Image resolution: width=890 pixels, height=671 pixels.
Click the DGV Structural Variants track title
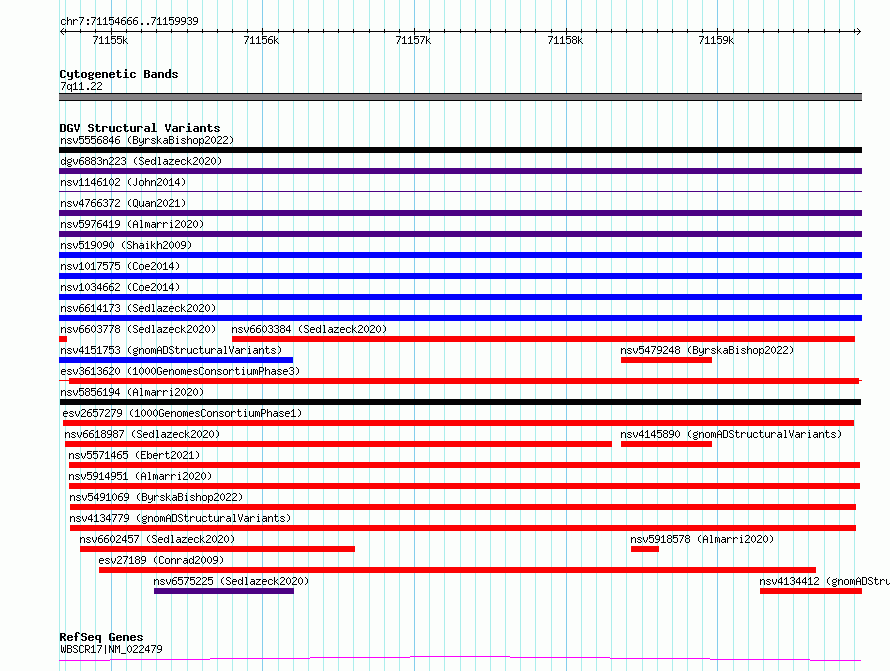(140, 128)
